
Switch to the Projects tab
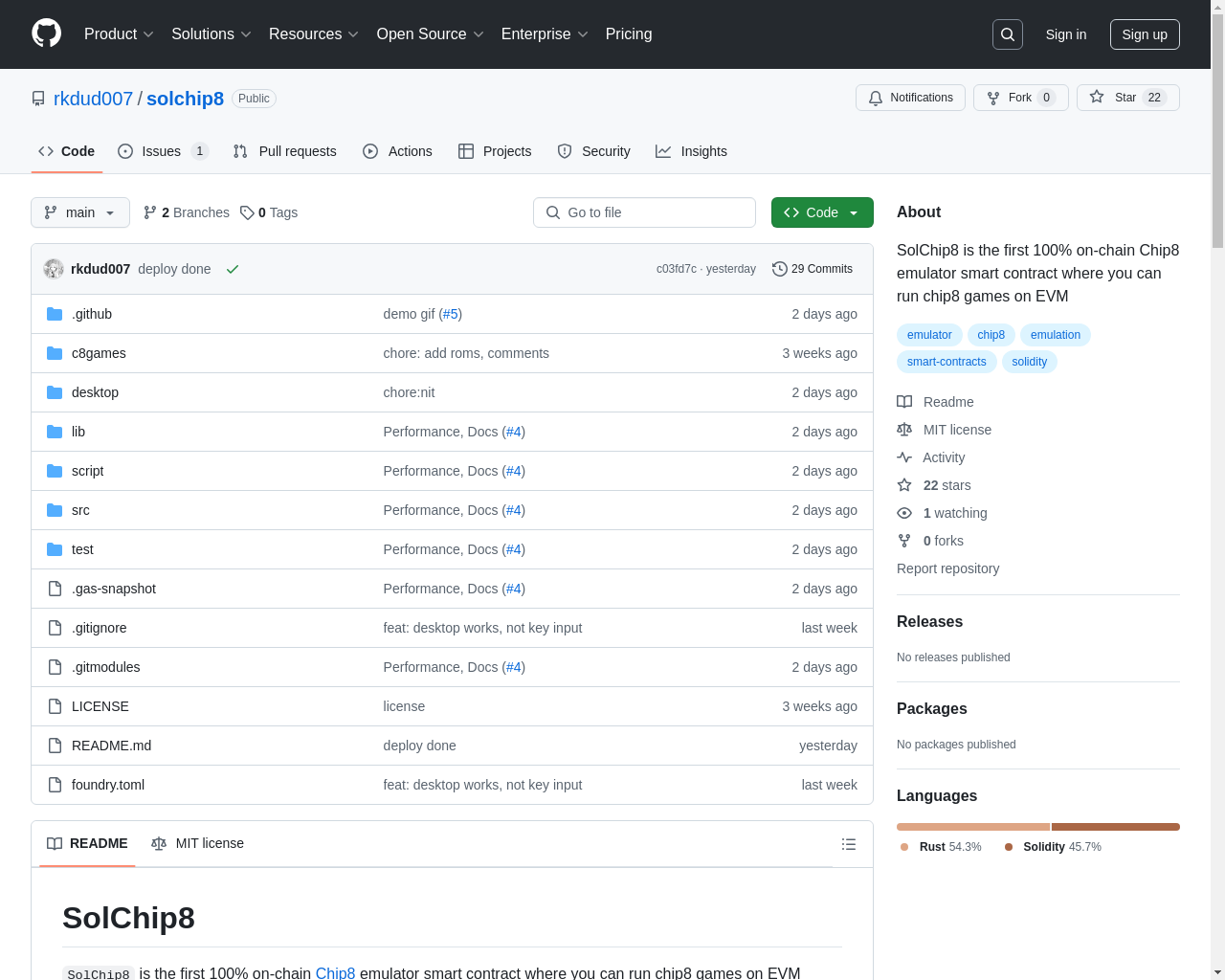[495, 151]
